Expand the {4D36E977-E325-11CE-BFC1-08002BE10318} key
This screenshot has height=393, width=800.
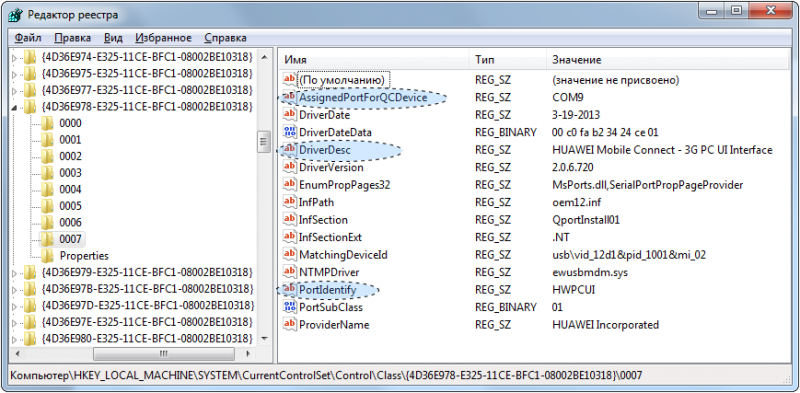(x=14, y=90)
